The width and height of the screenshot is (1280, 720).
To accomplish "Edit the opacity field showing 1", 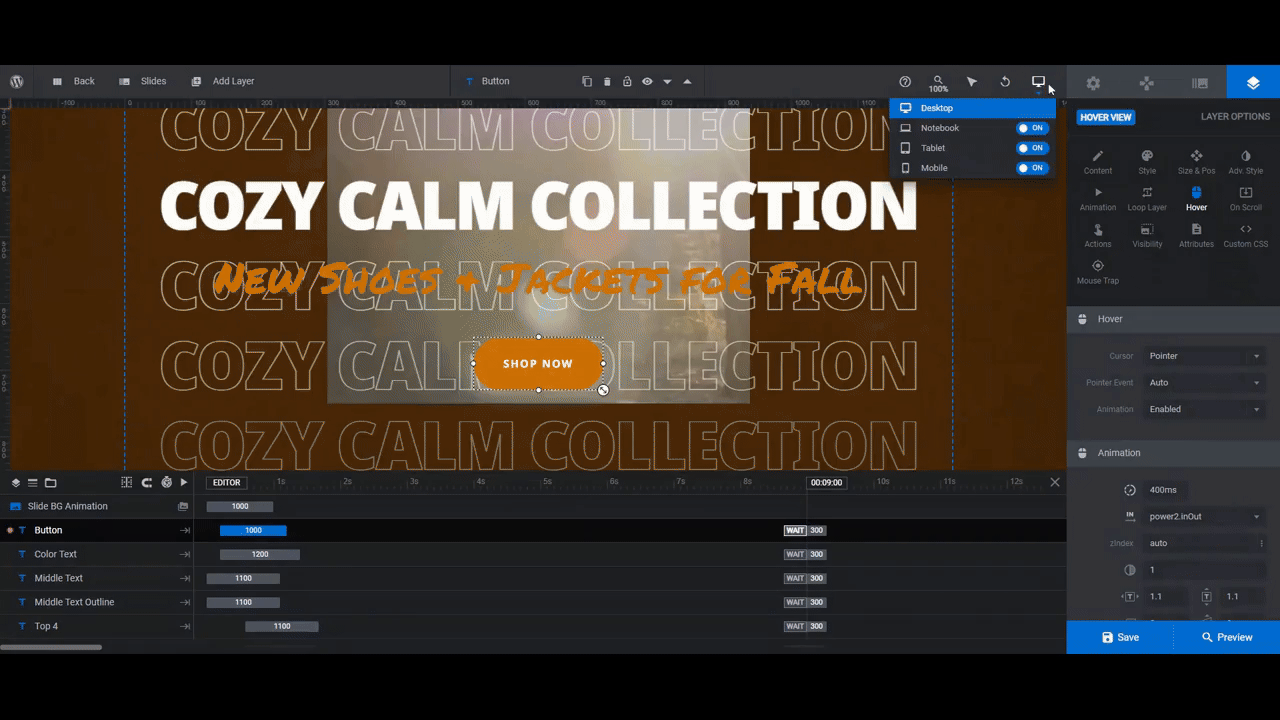I will (1204, 570).
